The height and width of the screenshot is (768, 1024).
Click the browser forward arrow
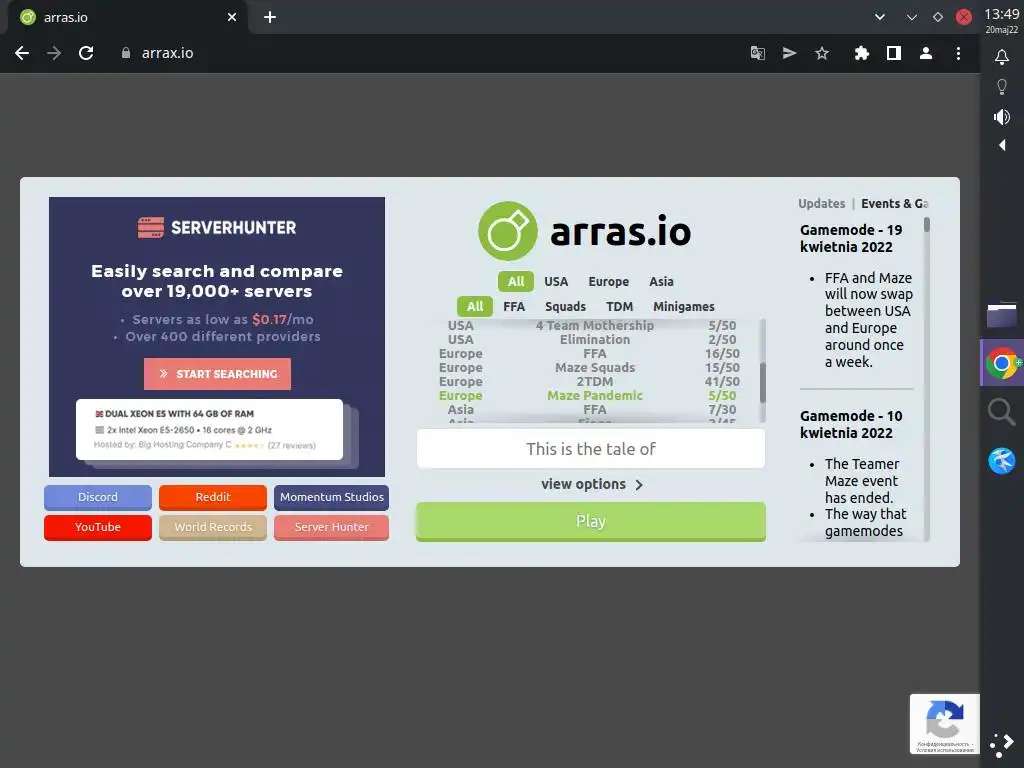pos(54,53)
